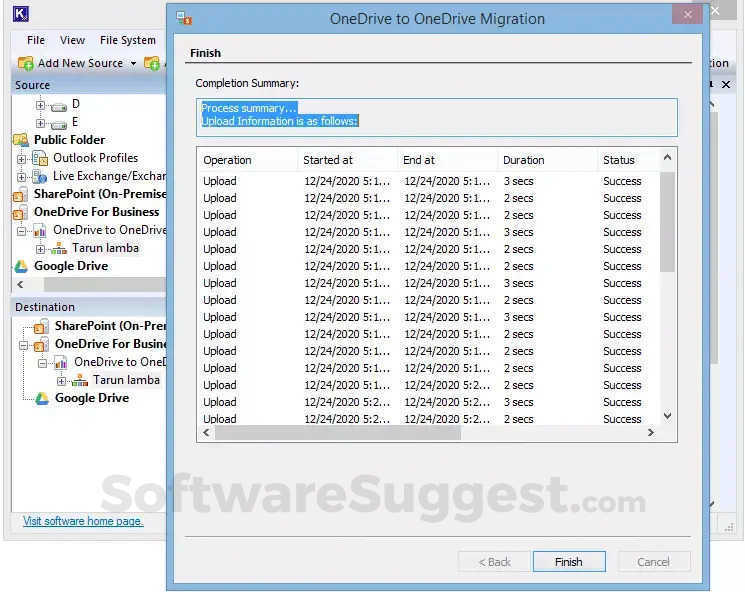Viewport: 745px width, 592px height.
Task: Click the results table scroll-up arrow
Action: (667, 157)
